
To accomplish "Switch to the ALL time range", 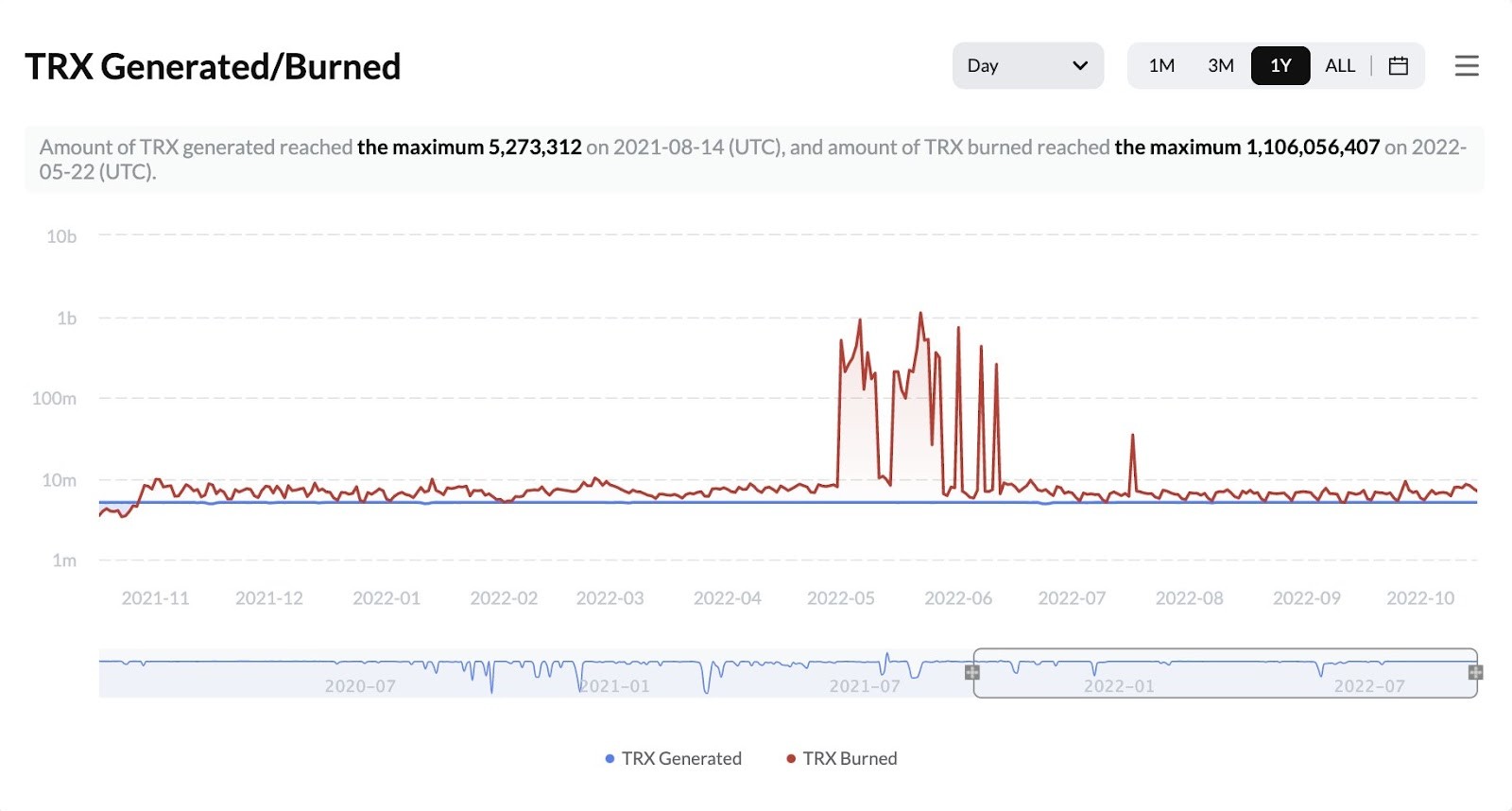I will click(x=1340, y=65).
